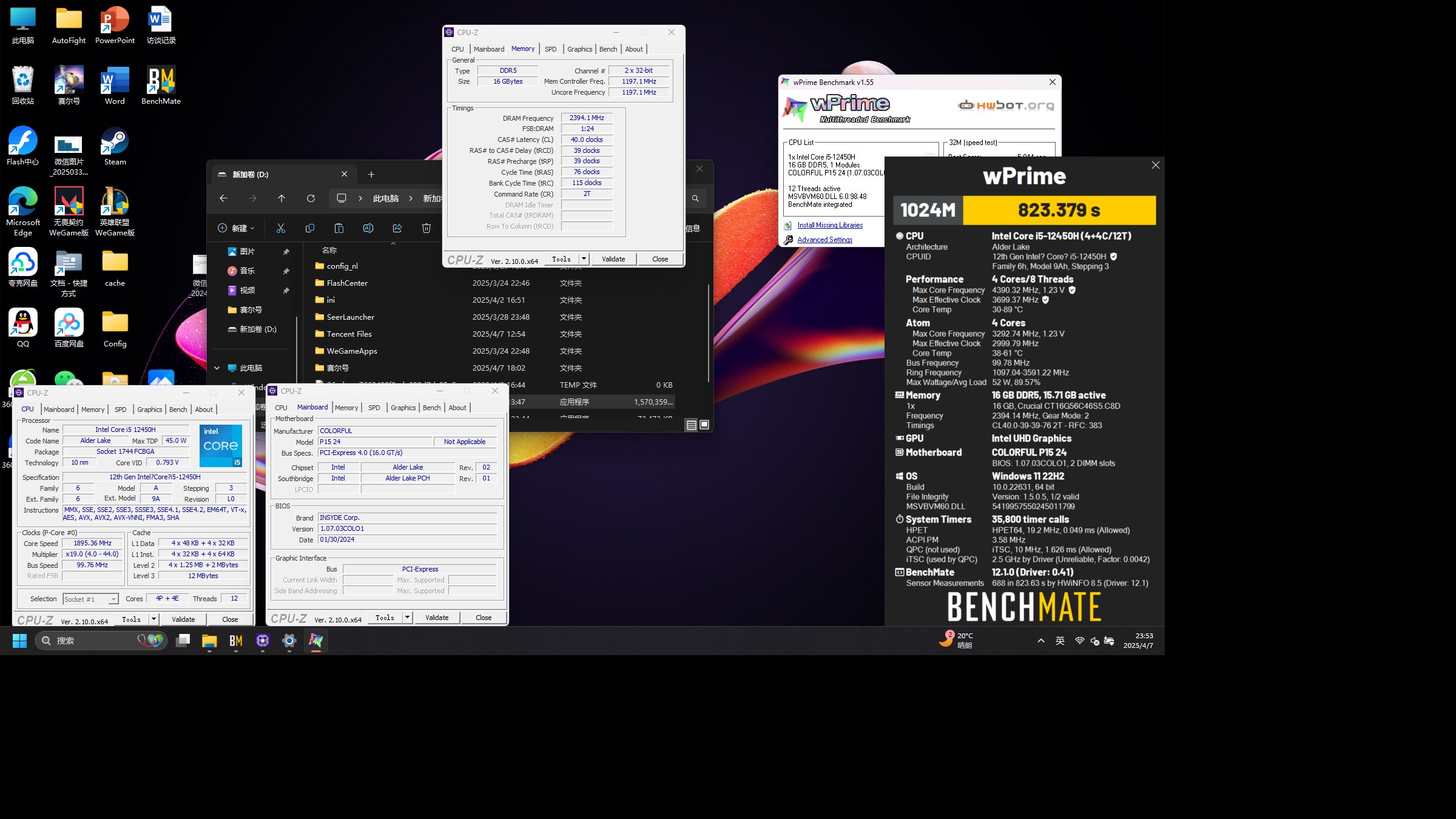Click Tools button in CPU-Z Mainboard window
Screen dimensions: 1456x819
coord(385,618)
